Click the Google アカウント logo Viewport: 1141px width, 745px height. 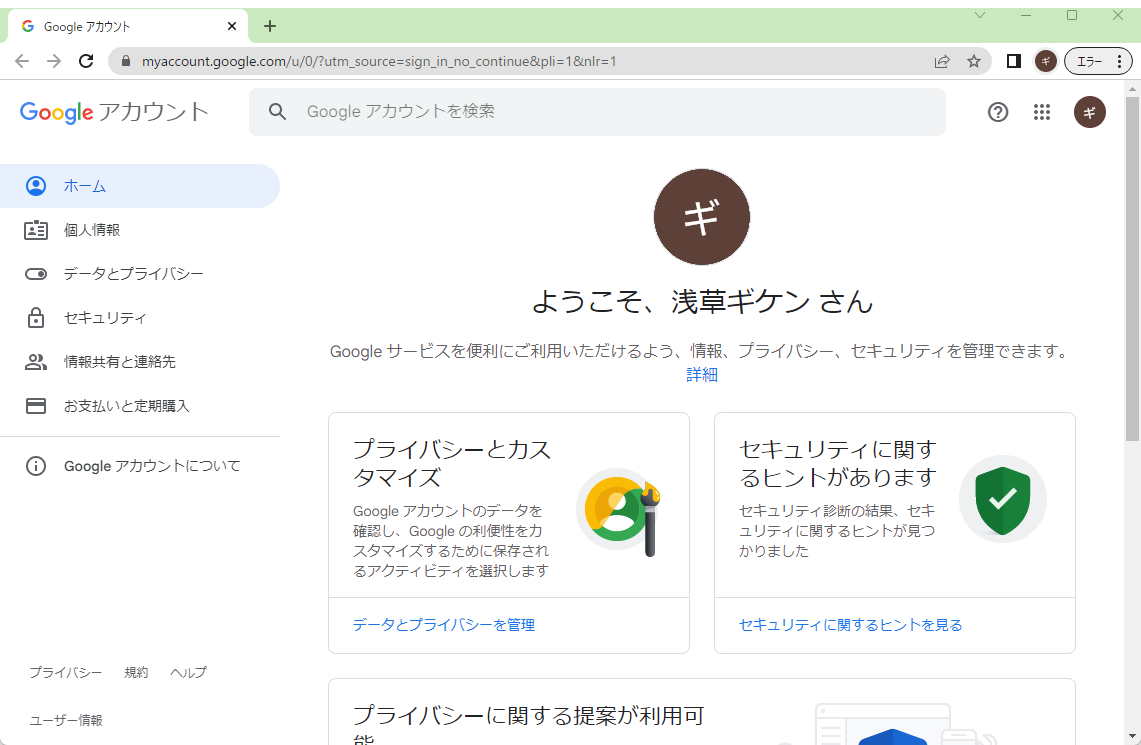click(x=114, y=112)
